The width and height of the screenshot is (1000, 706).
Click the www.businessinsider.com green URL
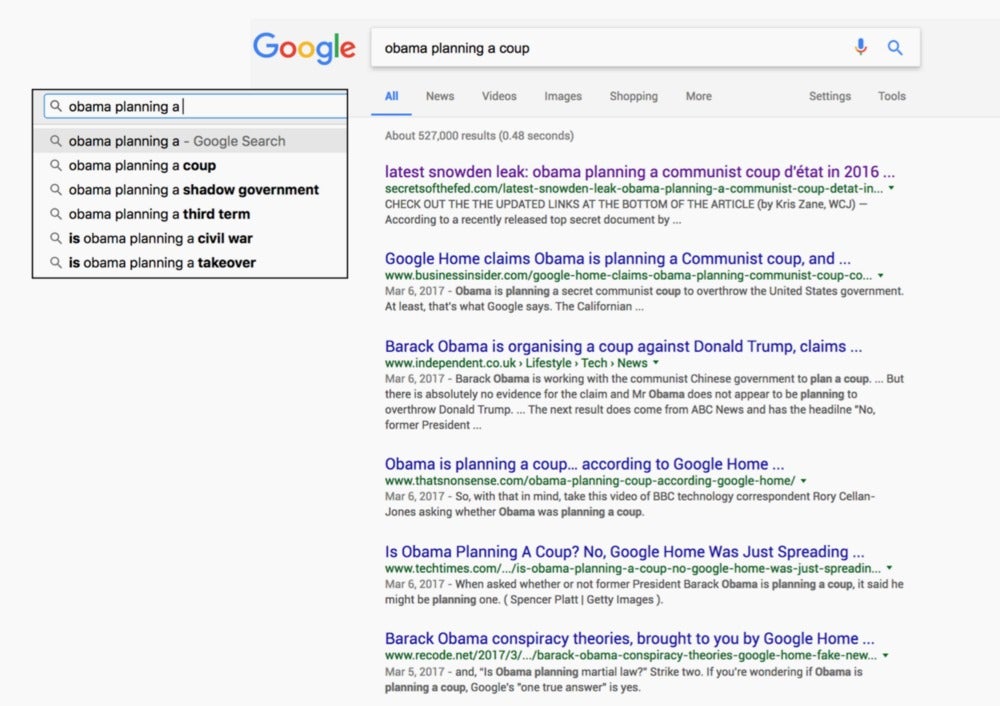click(x=628, y=276)
